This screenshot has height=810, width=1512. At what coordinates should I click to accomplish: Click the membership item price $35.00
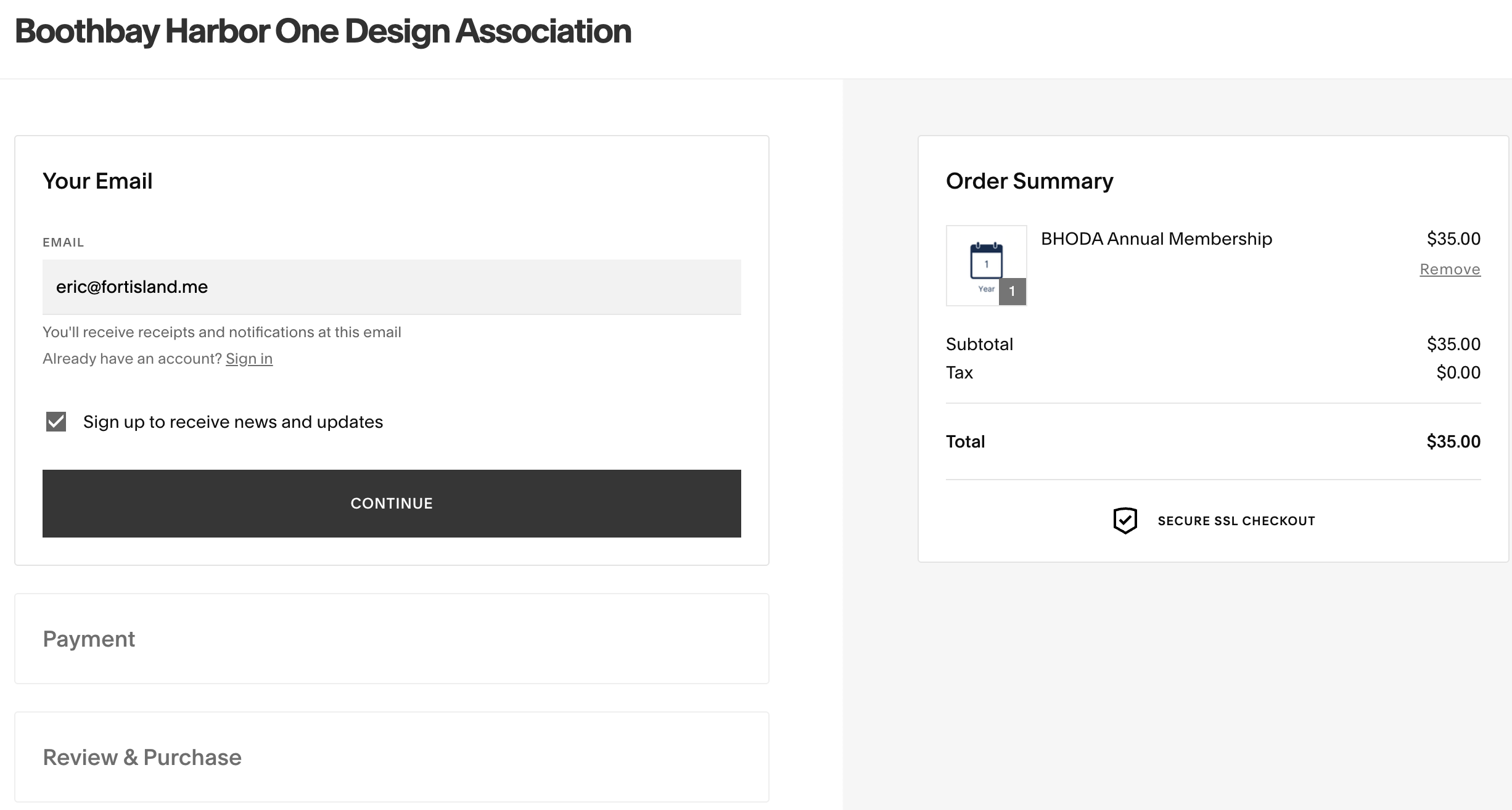click(1453, 239)
